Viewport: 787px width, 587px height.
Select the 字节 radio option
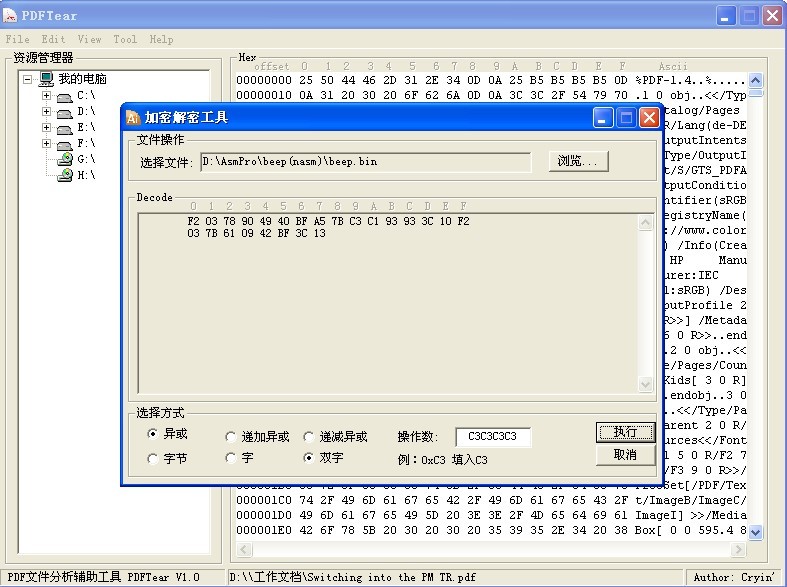(152, 458)
